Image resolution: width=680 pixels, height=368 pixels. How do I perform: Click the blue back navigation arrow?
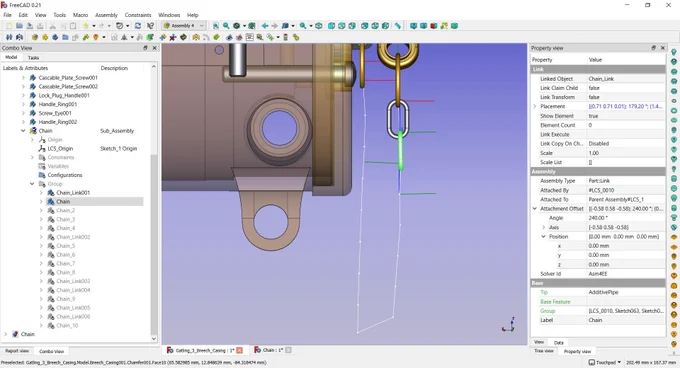265,26
